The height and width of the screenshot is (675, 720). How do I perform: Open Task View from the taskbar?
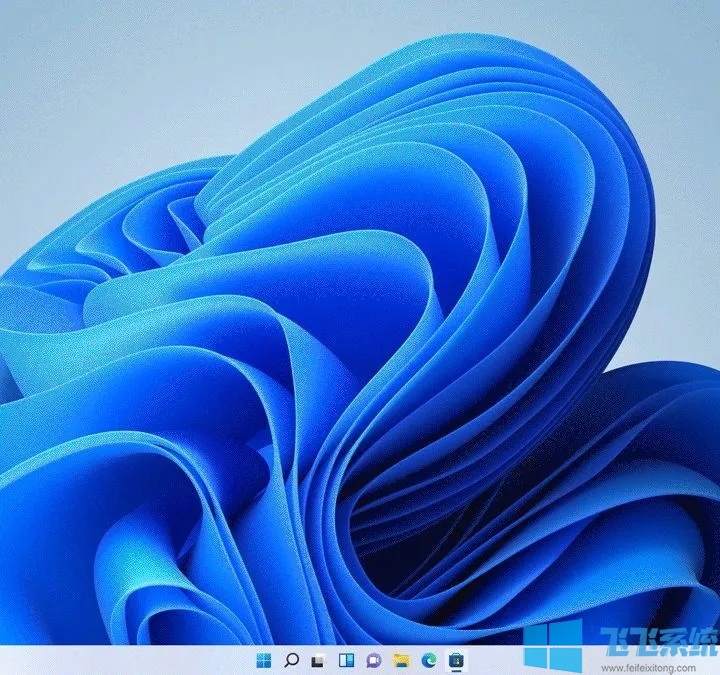coord(319,660)
